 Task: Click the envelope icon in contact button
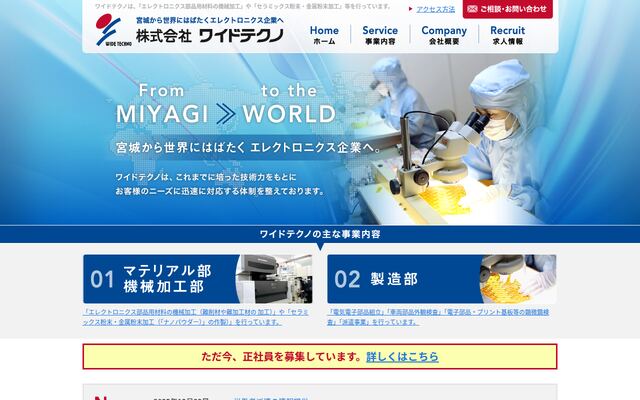click(472, 9)
